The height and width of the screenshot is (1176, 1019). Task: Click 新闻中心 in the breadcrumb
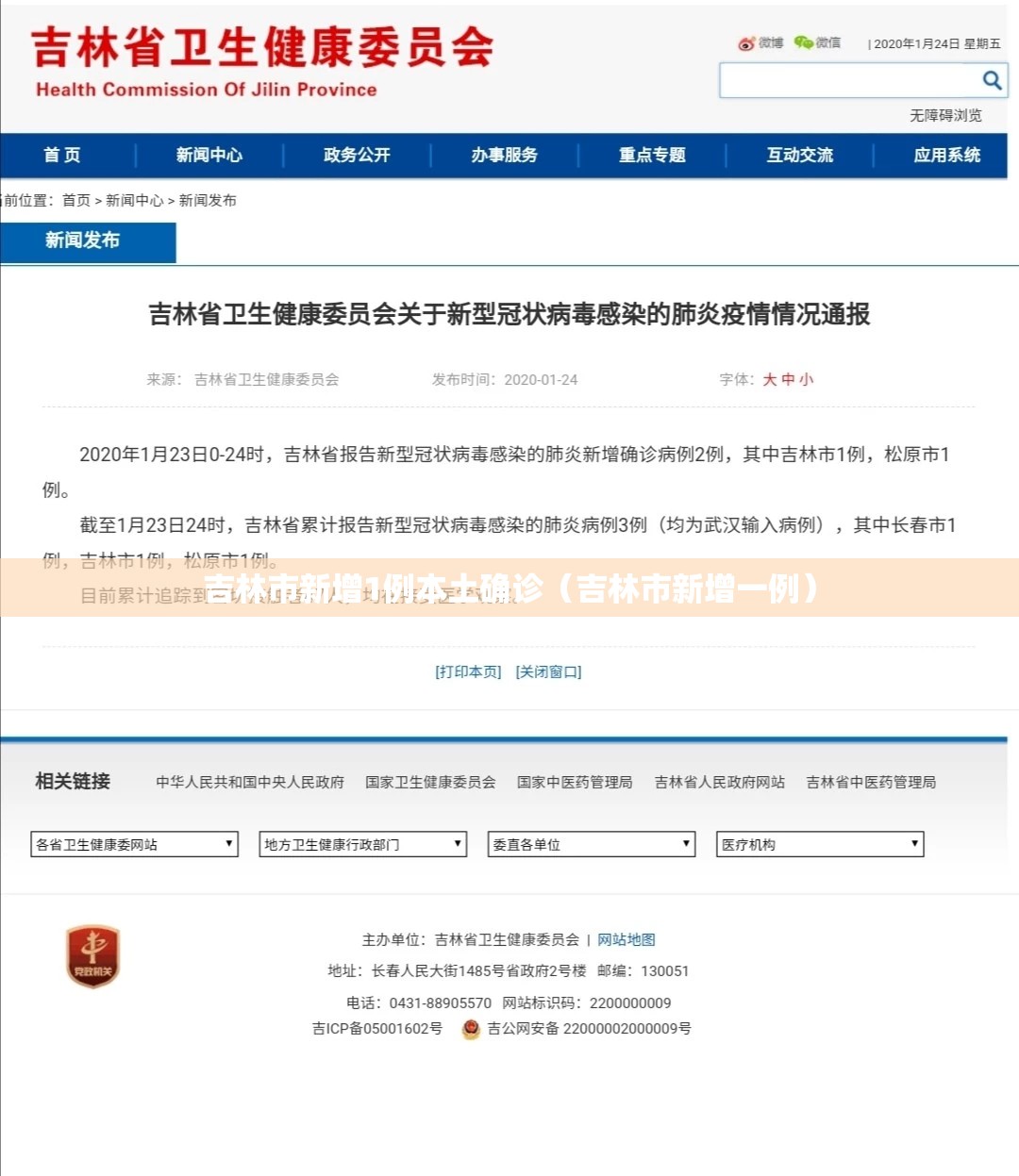coord(135,201)
